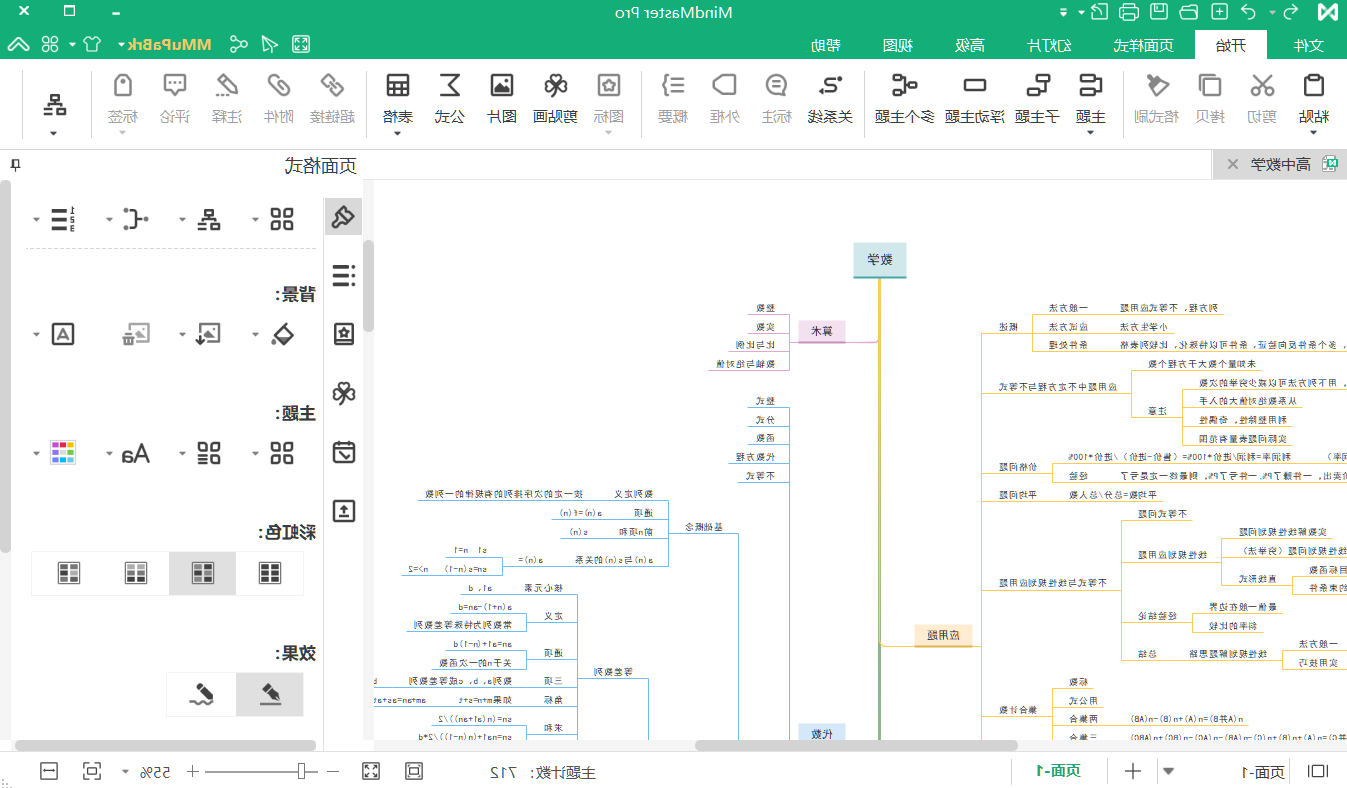Click the Print icon in title bar
Image resolution: width=1347 pixels, height=788 pixels.
[1129, 12]
